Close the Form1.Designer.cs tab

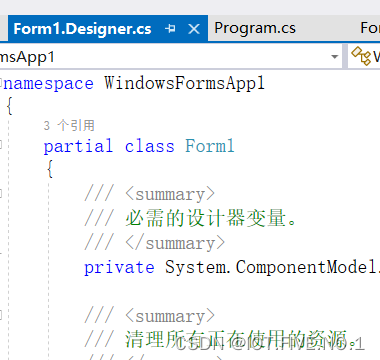coord(194,29)
